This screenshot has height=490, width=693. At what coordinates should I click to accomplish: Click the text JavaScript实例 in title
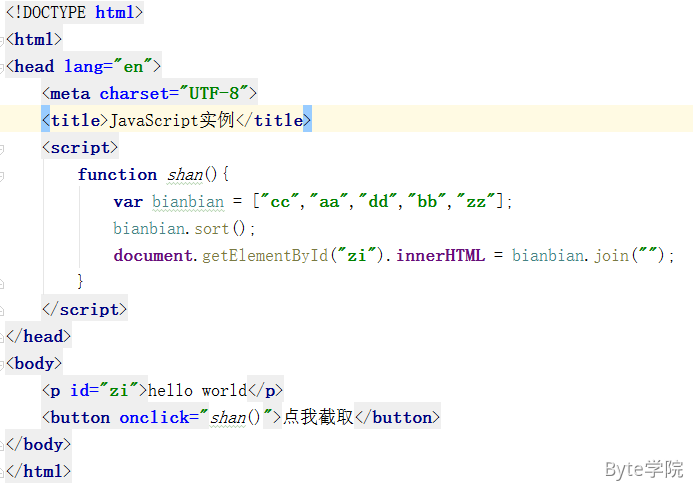[x=171, y=121]
